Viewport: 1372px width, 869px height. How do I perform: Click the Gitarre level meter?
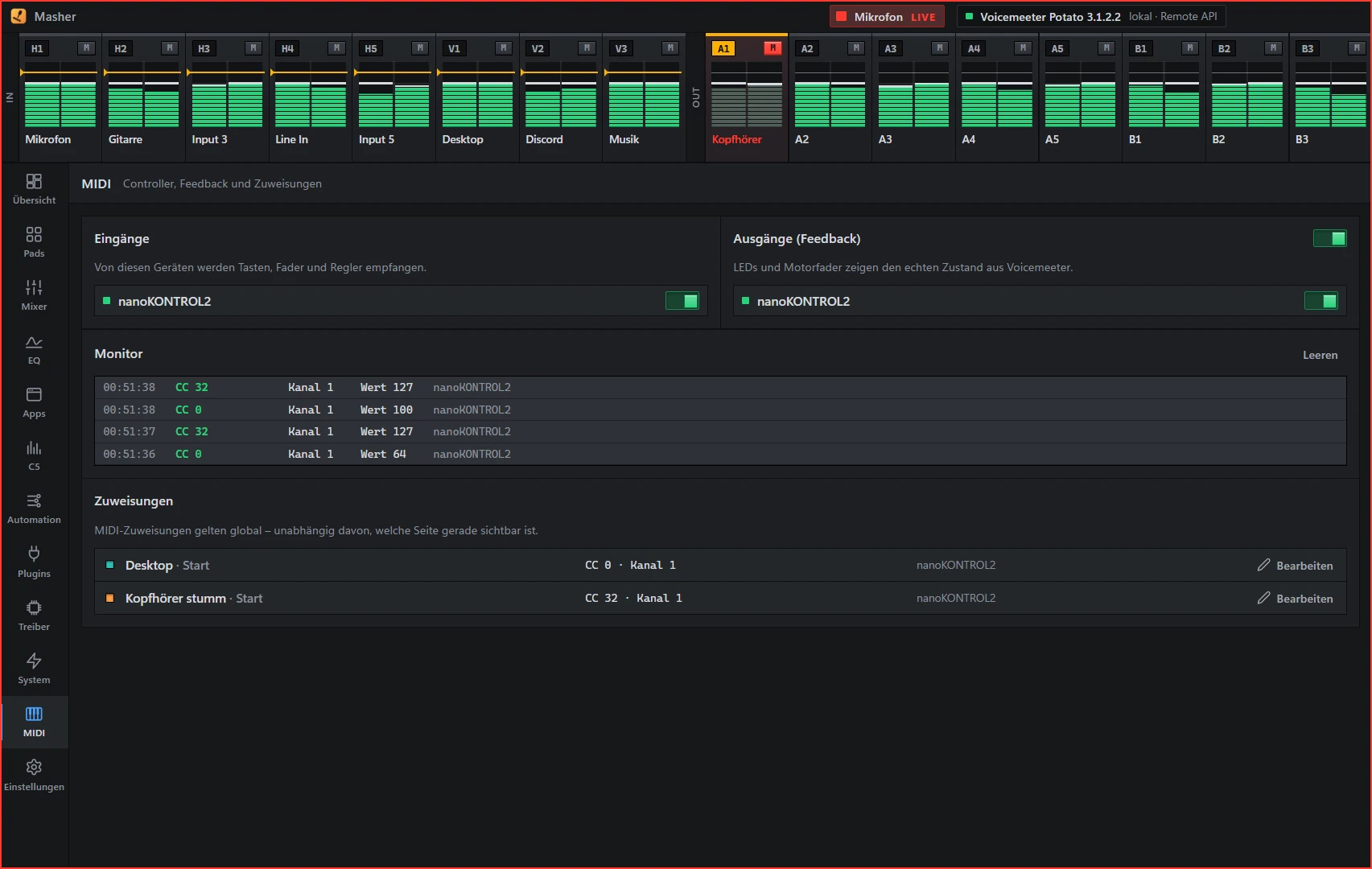click(x=144, y=95)
